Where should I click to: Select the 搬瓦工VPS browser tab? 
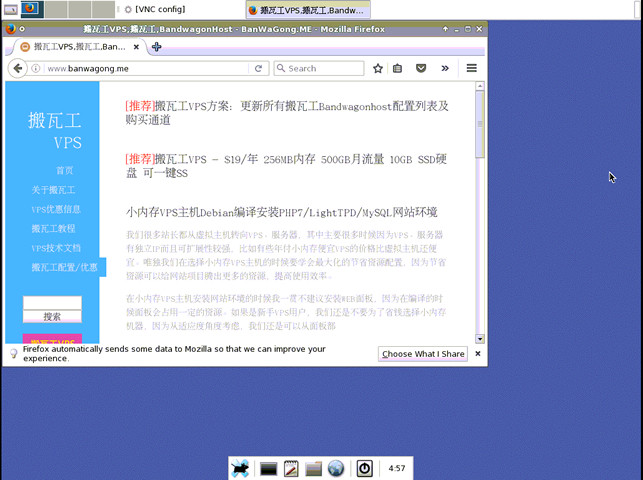click(78, 47)
